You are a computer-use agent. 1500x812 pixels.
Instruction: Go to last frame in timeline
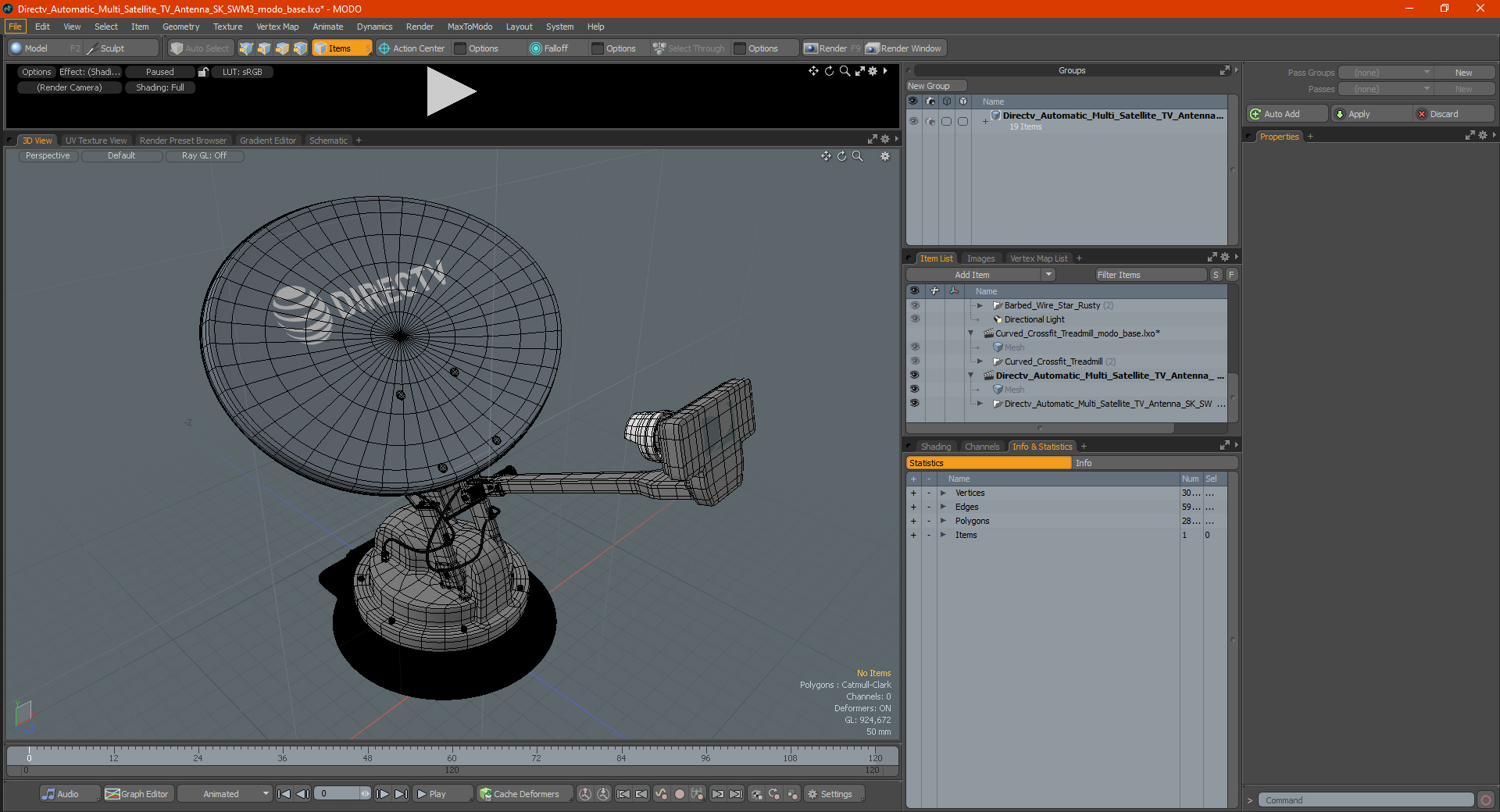click(401, 794)
